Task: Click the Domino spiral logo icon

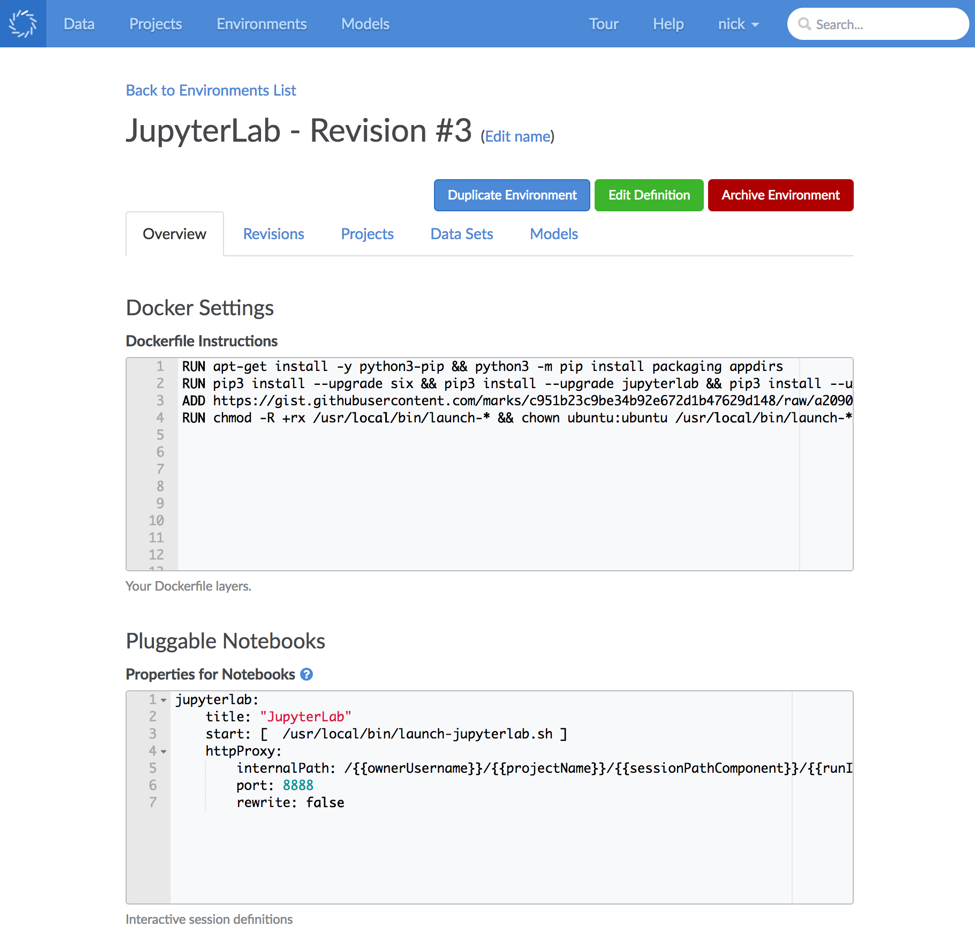Action: click(22, 23)
